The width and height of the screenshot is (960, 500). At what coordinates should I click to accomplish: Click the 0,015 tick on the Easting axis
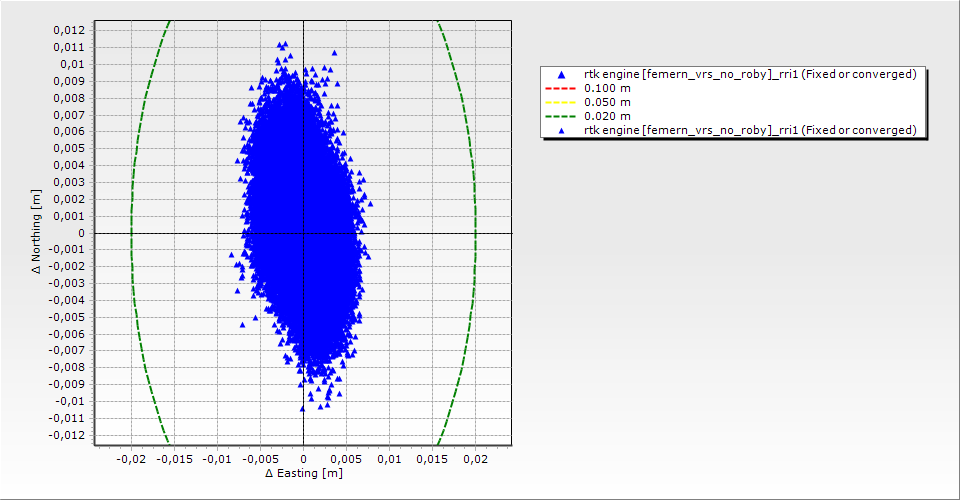(x=432, y=458)
